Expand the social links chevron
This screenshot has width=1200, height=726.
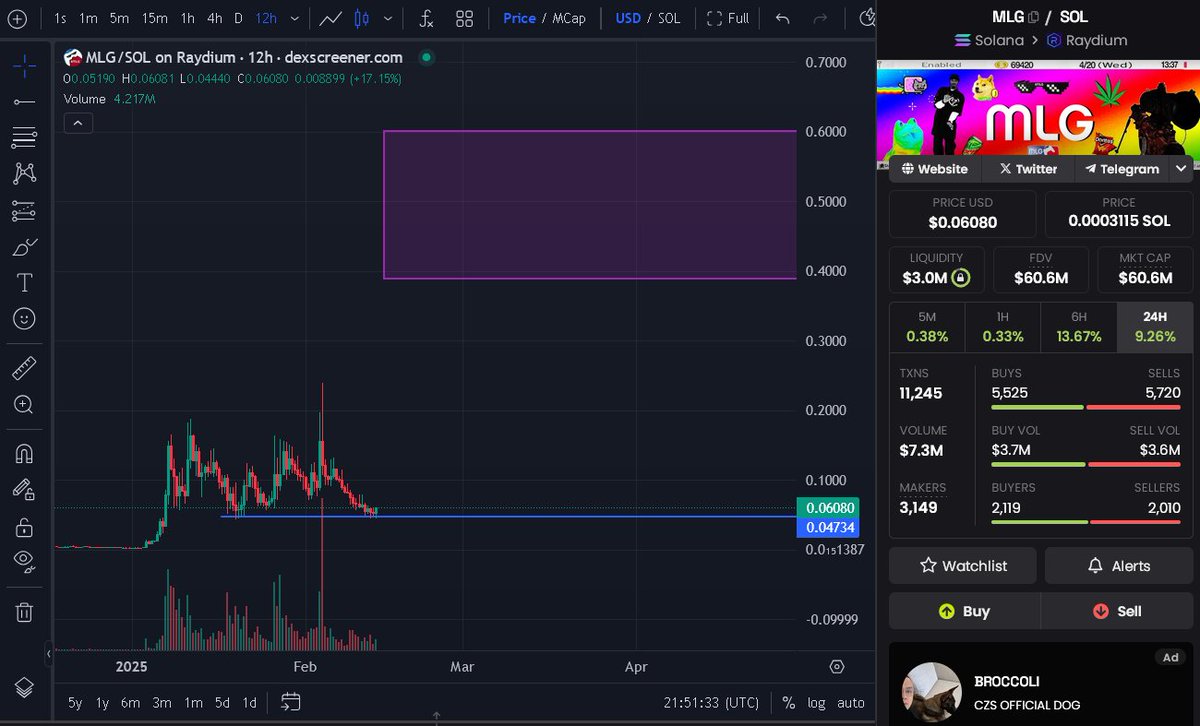pos(1182,169)
